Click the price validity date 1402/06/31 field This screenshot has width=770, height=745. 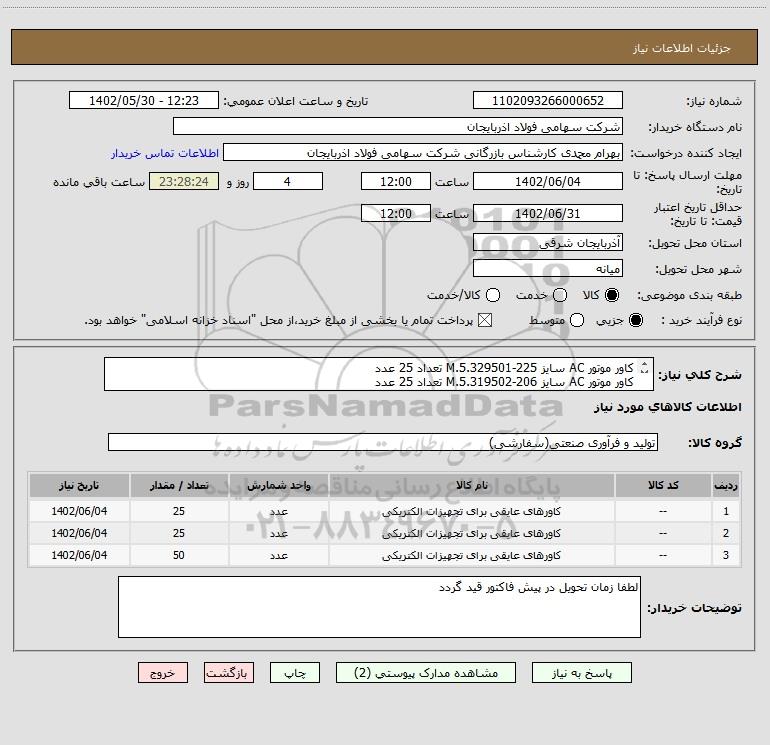pyautogui.click(x=548, y=213)
